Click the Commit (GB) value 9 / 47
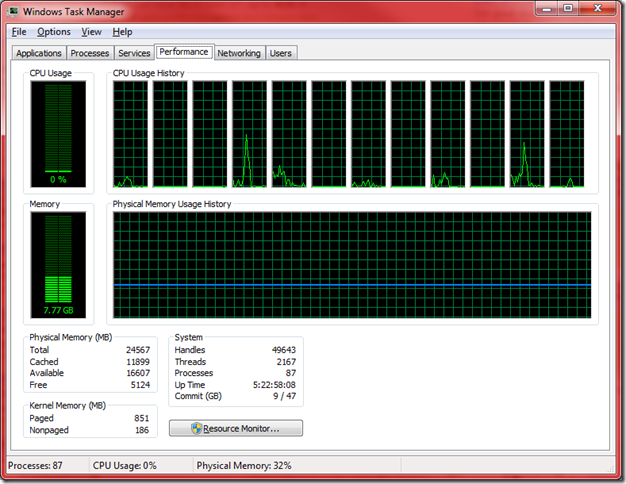The width and height of the screenshot is (626, 484). (x=285, y=396)
